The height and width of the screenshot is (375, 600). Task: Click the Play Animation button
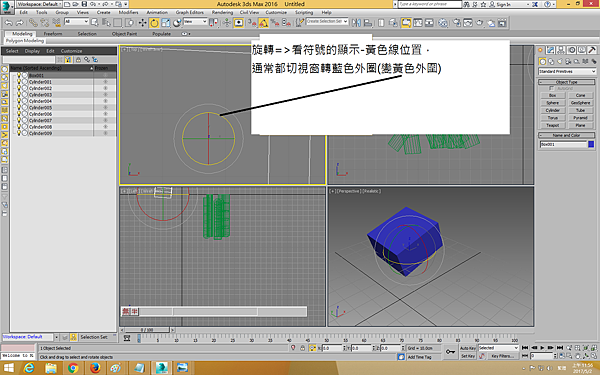[542, 348]
